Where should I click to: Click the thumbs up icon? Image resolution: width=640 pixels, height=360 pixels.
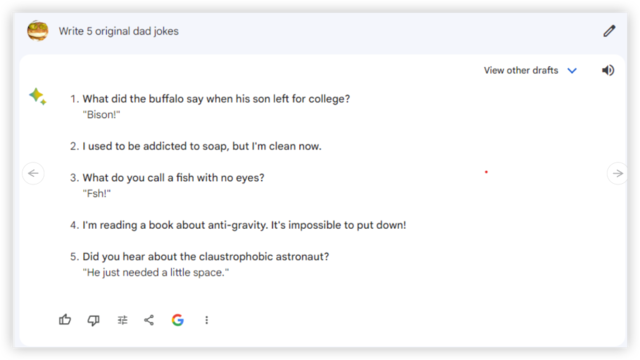65,320
